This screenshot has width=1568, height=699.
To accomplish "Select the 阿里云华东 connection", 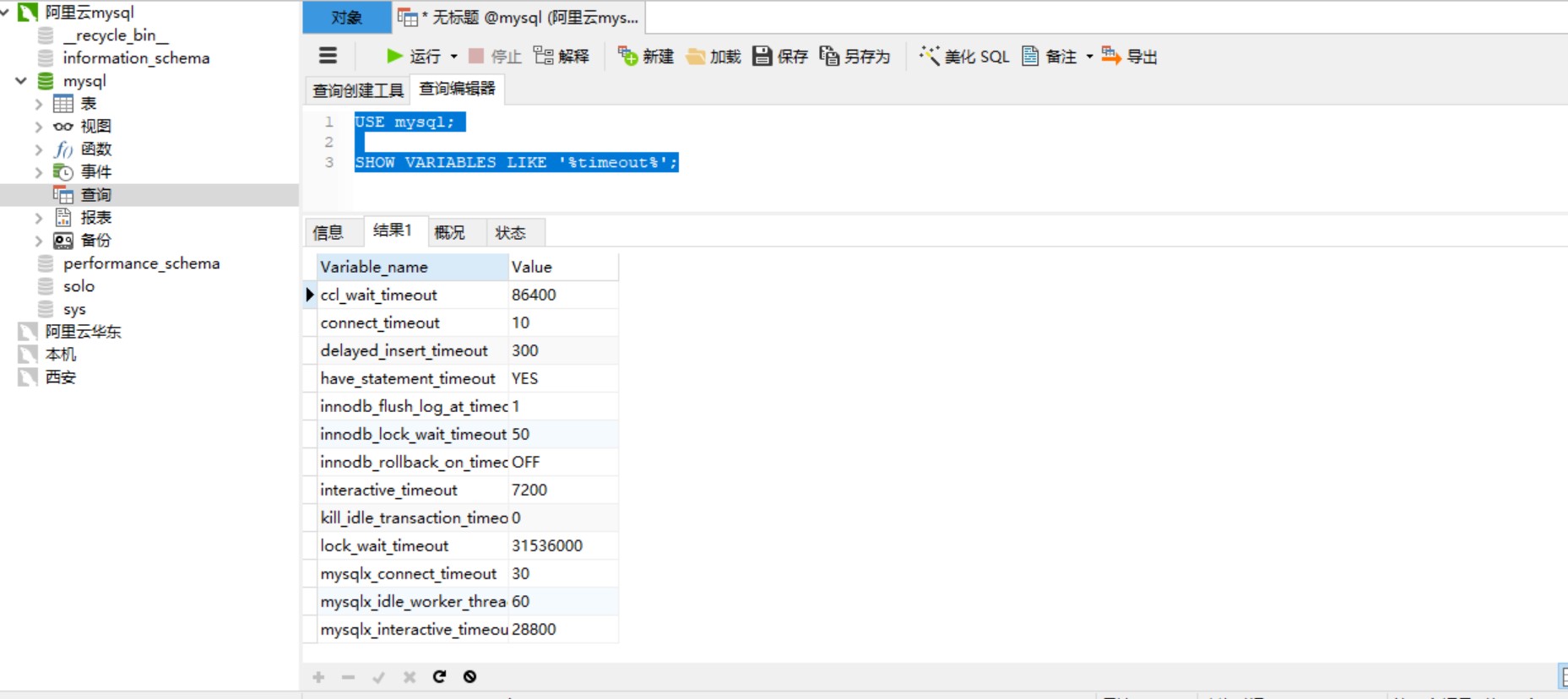I will (x=84, y=332).
